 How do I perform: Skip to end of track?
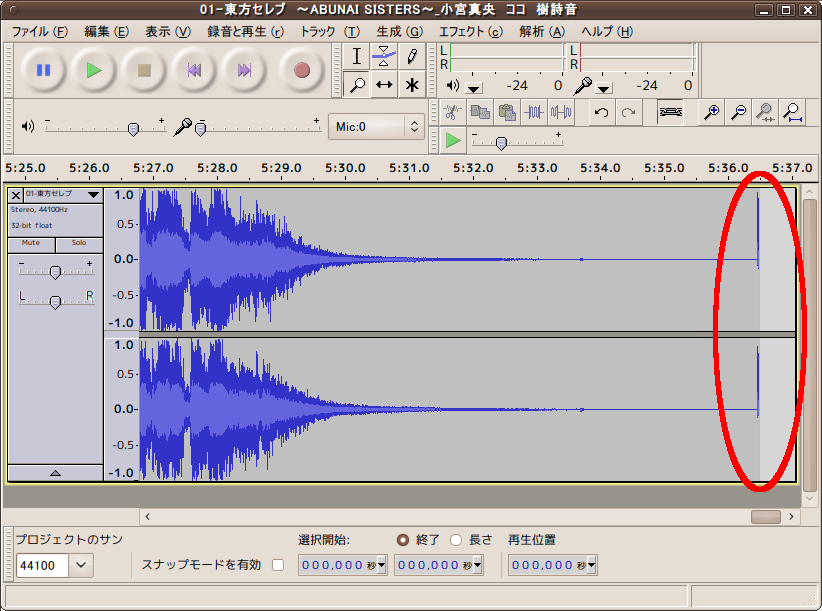coord(244,70)
